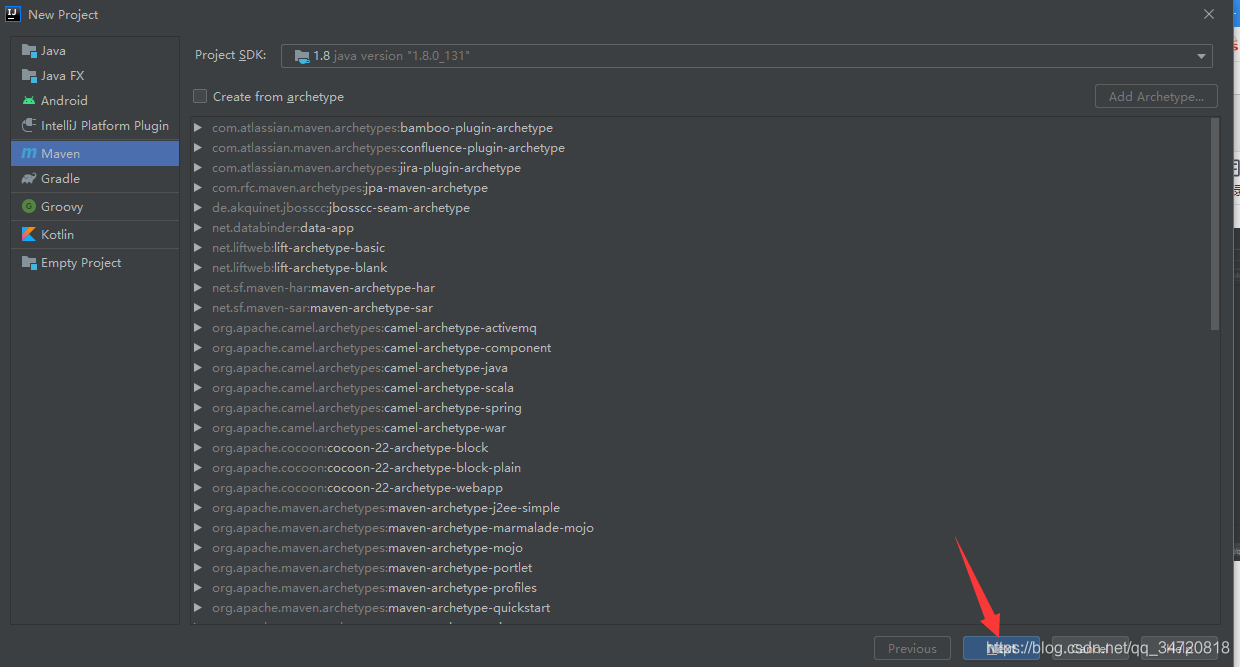Select cocoon-22-archetype-block row
Image resolution: width=1240 pixels, height=667 pixels.
tap(700, 448)
